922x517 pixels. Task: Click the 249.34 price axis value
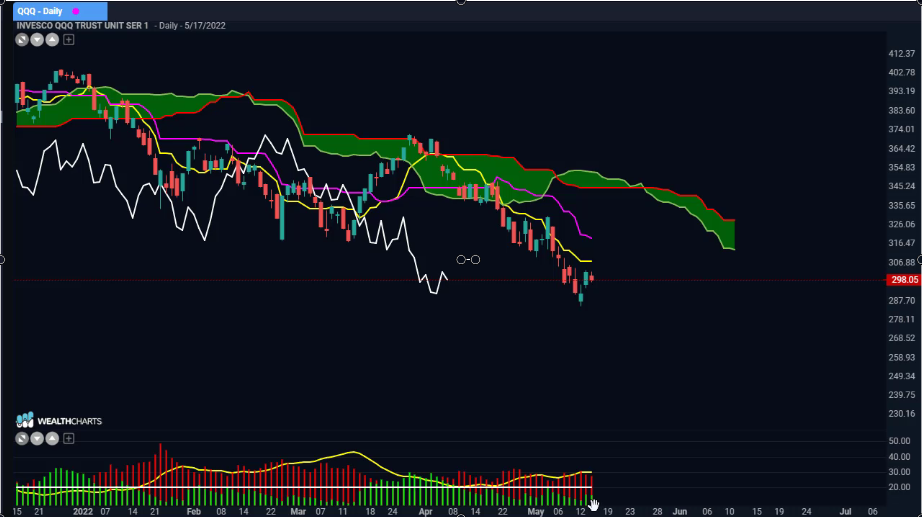(x=901, y=376)
